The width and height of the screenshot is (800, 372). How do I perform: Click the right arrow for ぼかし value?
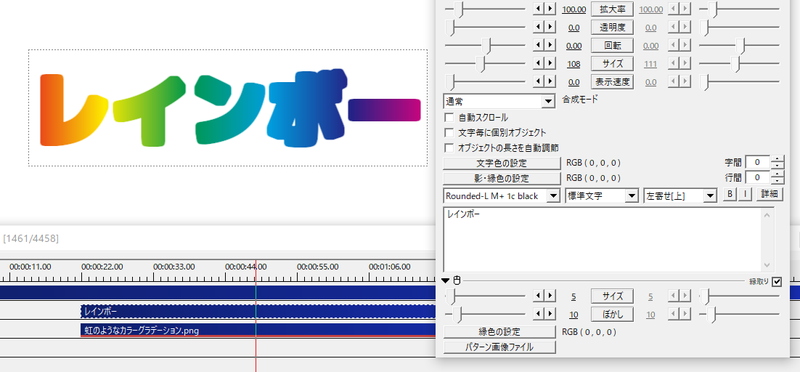pos(550,313)
